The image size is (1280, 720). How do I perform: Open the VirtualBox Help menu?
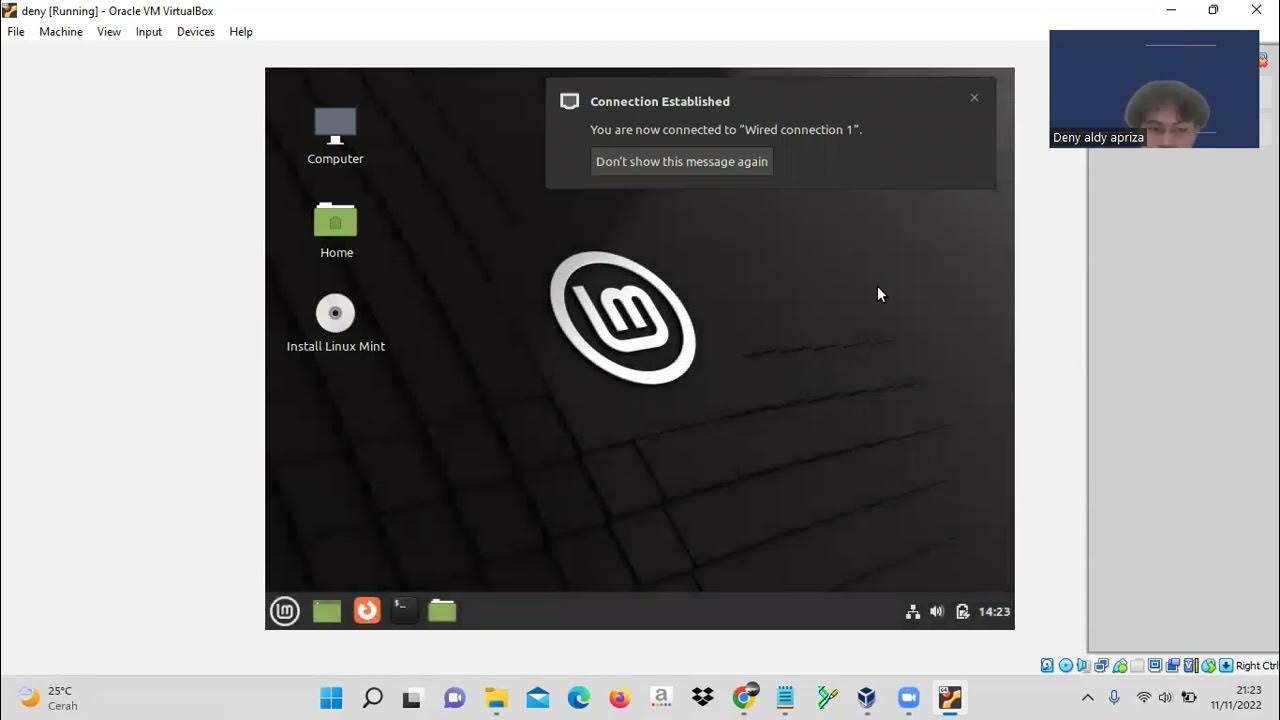[241, 32]
